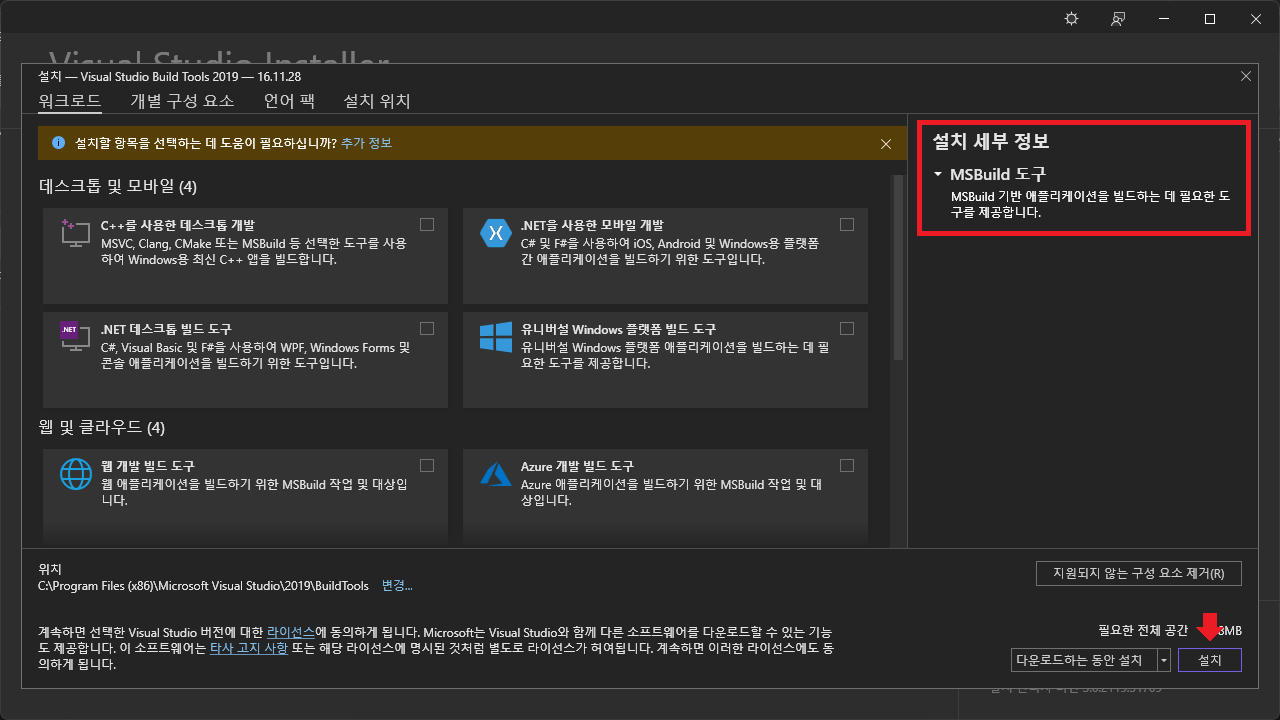Check the .NET을 사용한 모바일 개발 checkbox
This screenshot has height=720, width=1280.
[847, 224]
